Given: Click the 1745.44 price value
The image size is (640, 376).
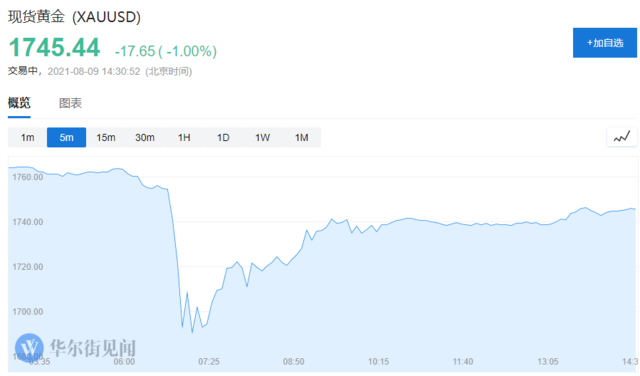Looking at the screenshot, I should [54, 47].
